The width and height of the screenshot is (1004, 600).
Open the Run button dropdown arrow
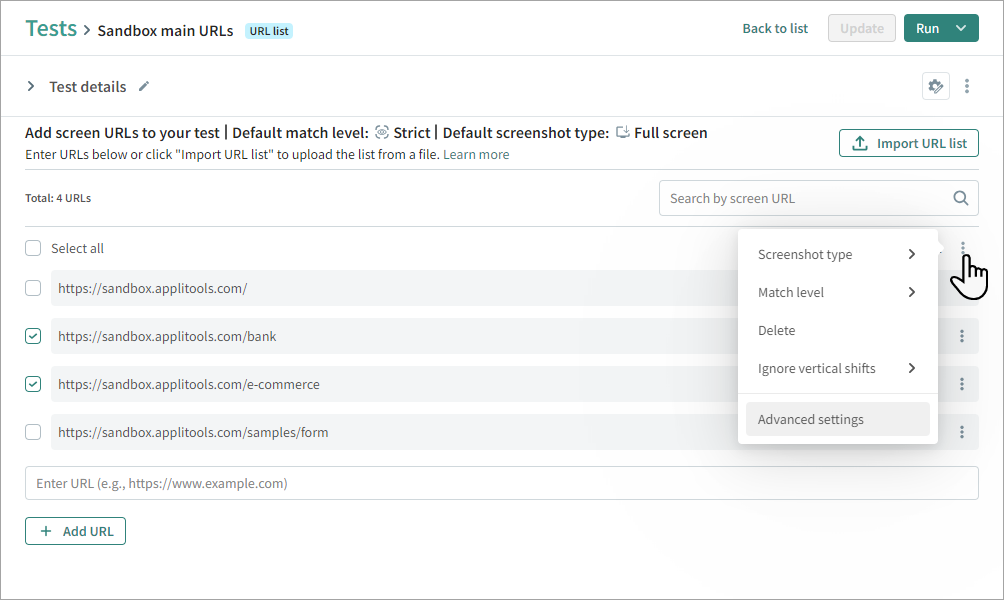pos(961,28)
